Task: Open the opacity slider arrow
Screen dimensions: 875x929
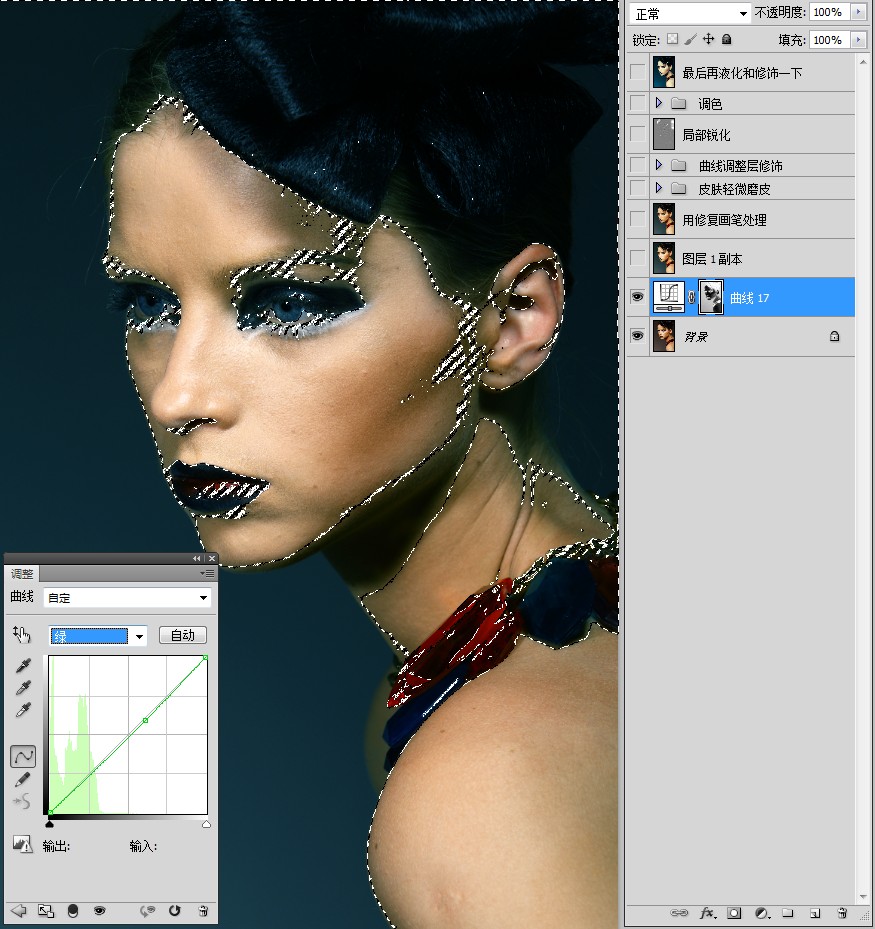Action: [x=858, y=12]
